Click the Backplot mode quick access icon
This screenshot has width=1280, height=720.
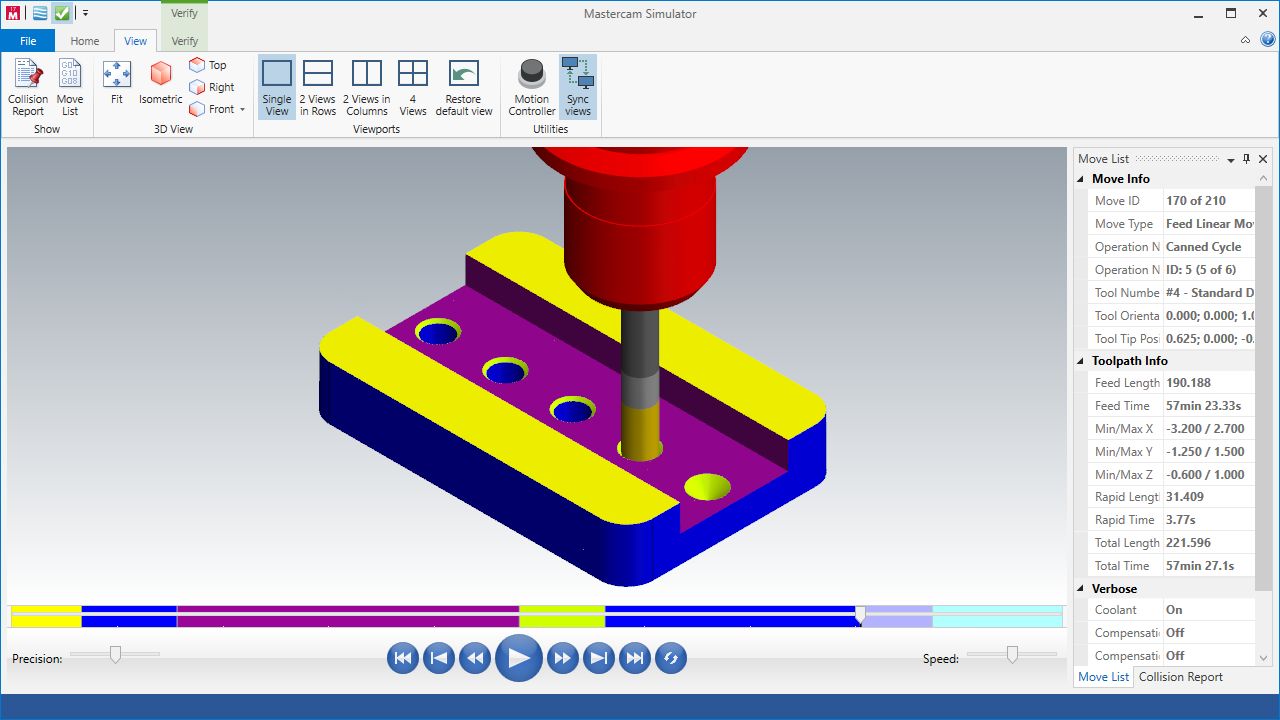[x=40, y=13]
